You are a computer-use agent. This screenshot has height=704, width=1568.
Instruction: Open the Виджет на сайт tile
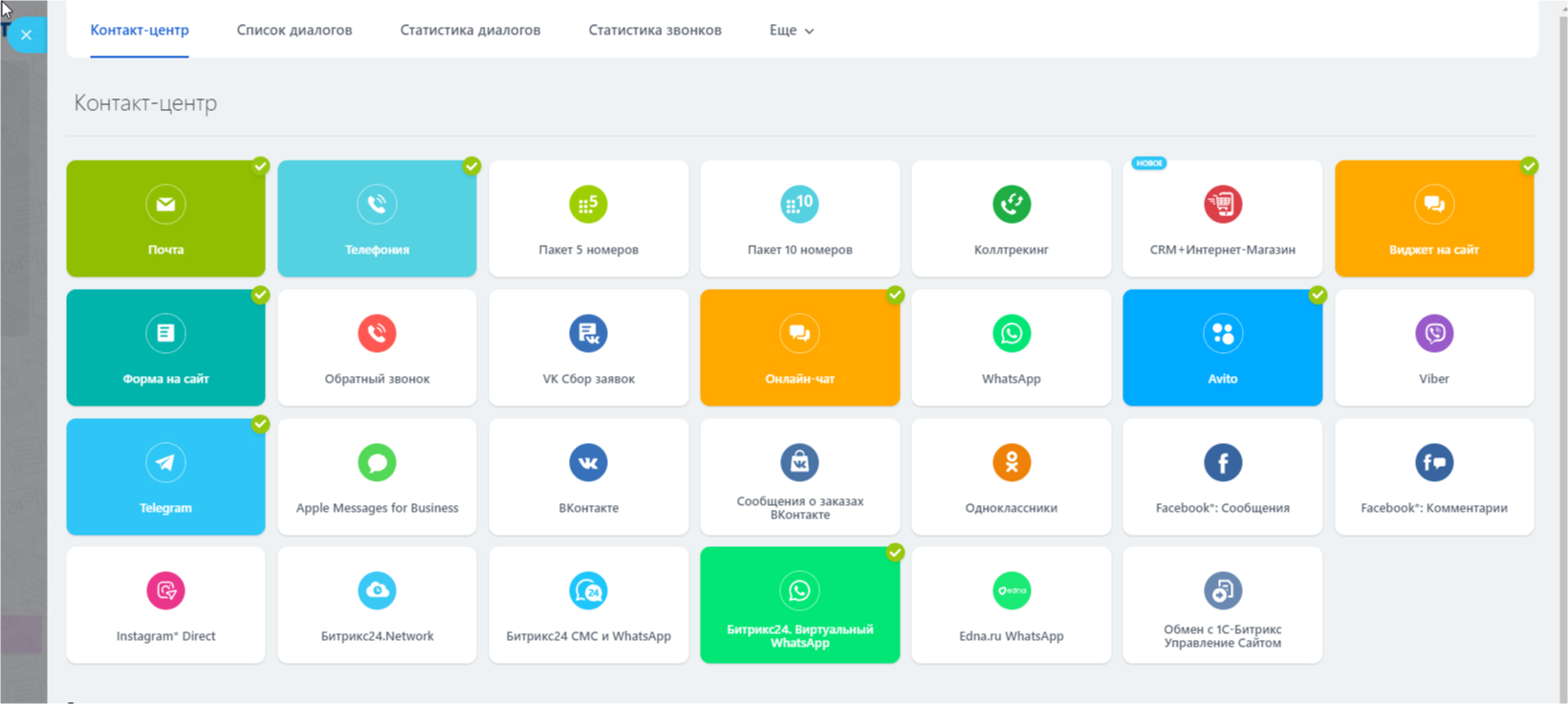(x=1434, y=219)
